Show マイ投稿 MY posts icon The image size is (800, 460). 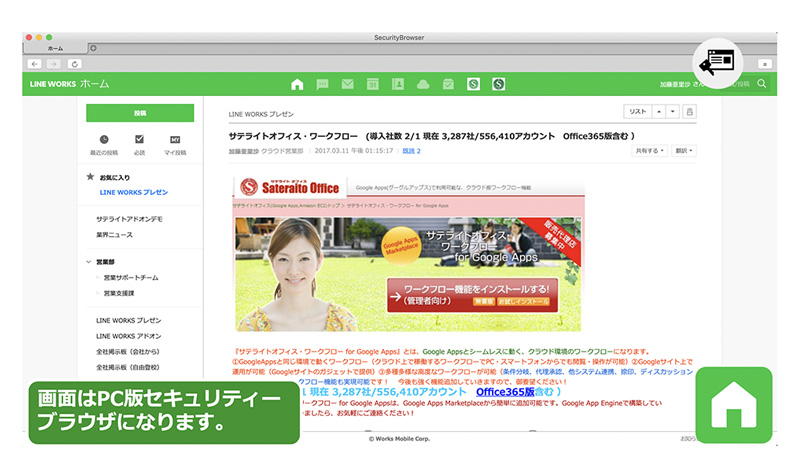(x=175, y=140)
